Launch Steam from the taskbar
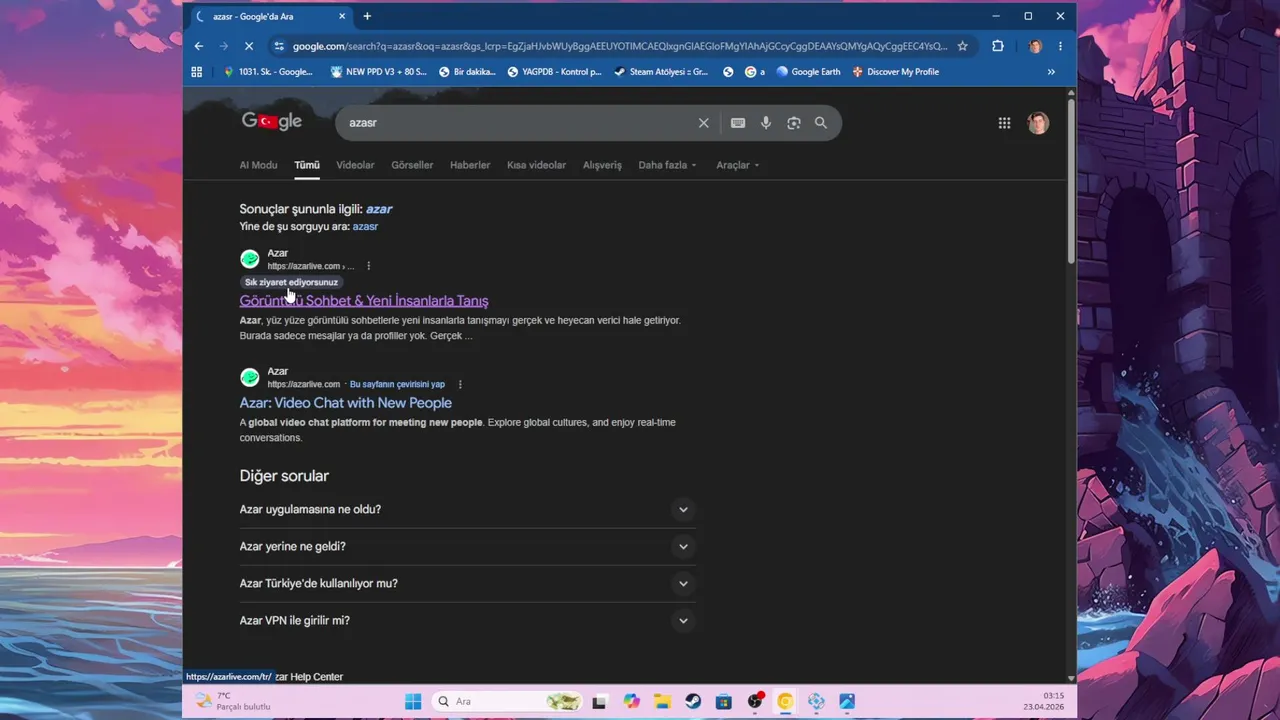The height and width of the screenshot is (720, 1280). tap(693, 702)
